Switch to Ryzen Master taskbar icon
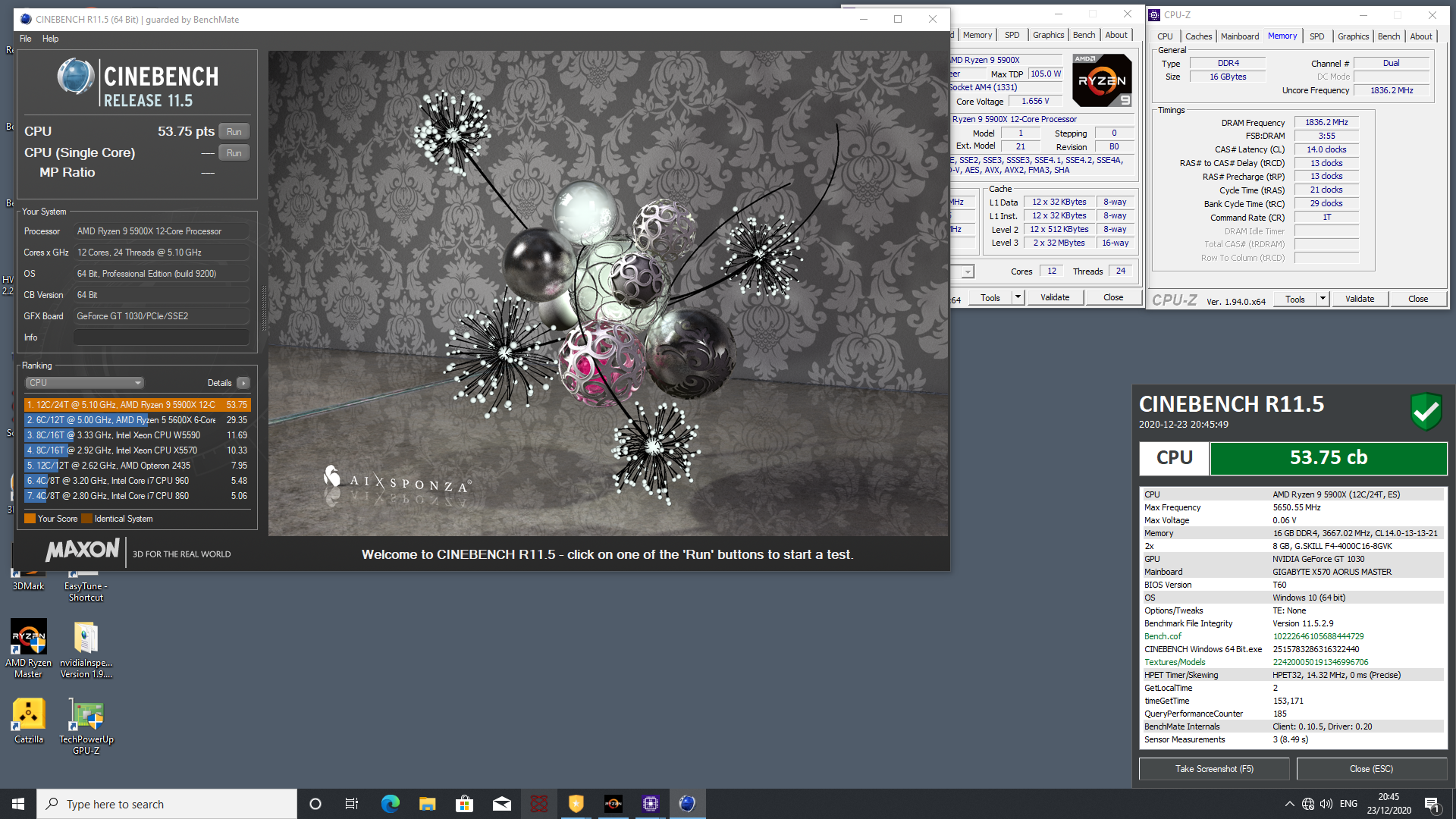The width and height of the screenshot is (1456, 819). click(x=613, y=804)
